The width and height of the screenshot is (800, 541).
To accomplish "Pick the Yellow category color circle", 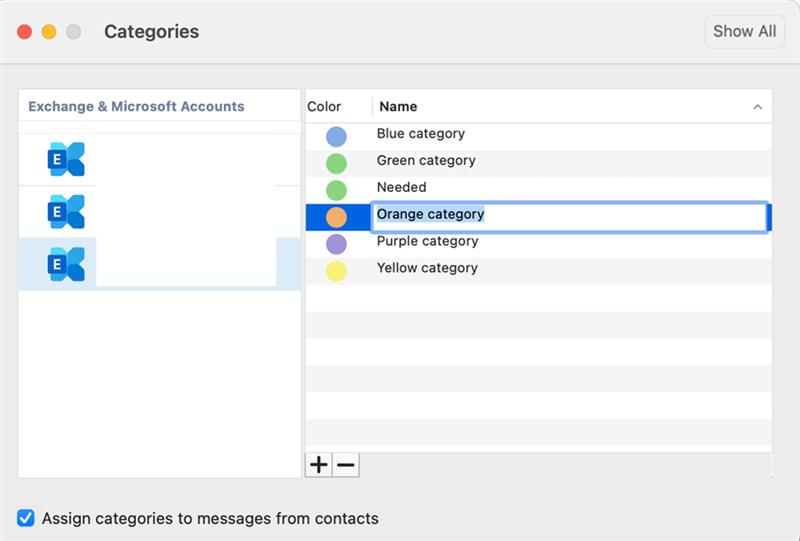I will pos(336,271).
